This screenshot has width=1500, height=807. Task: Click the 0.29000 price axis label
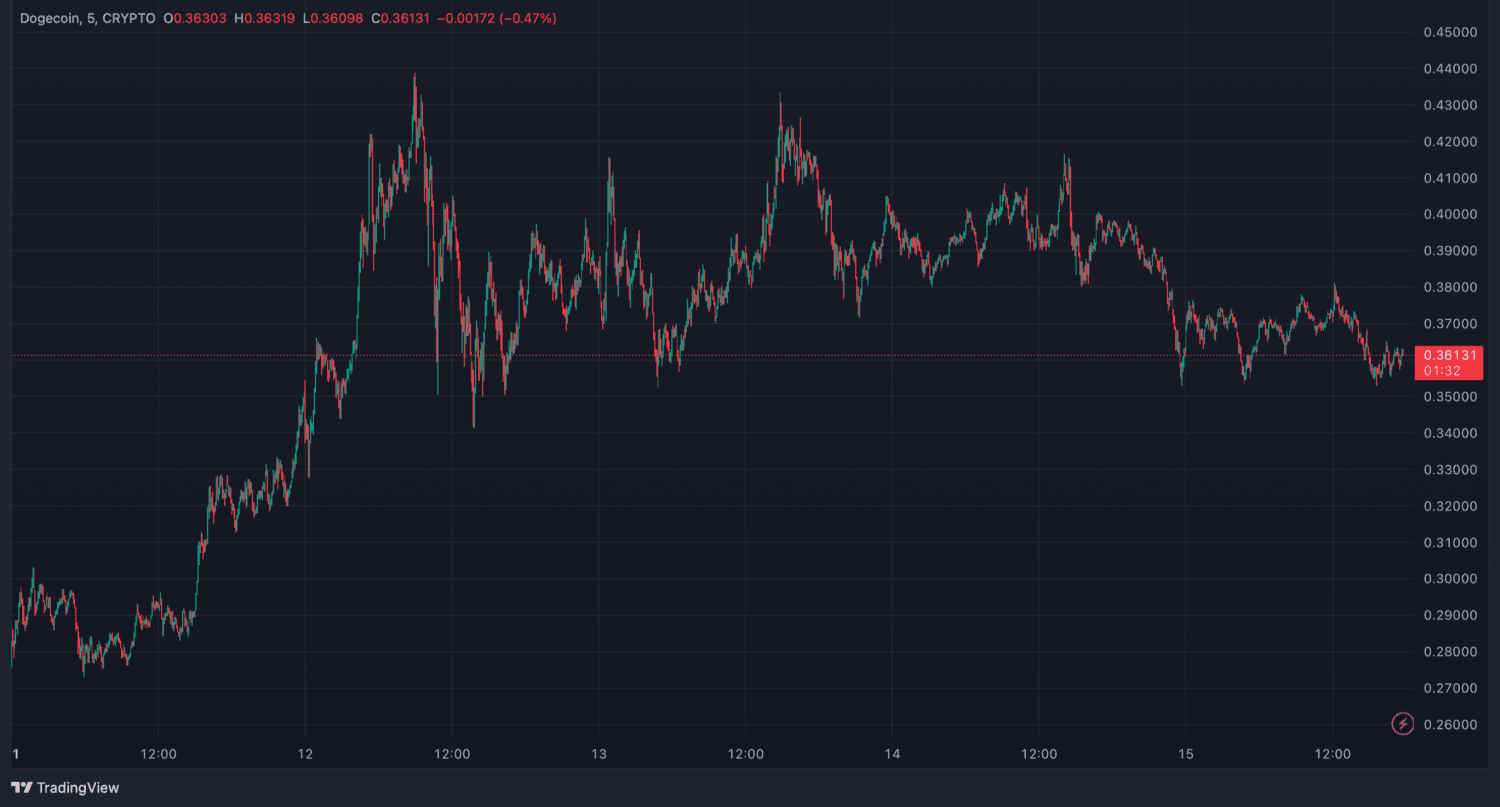click(1450, 615)
